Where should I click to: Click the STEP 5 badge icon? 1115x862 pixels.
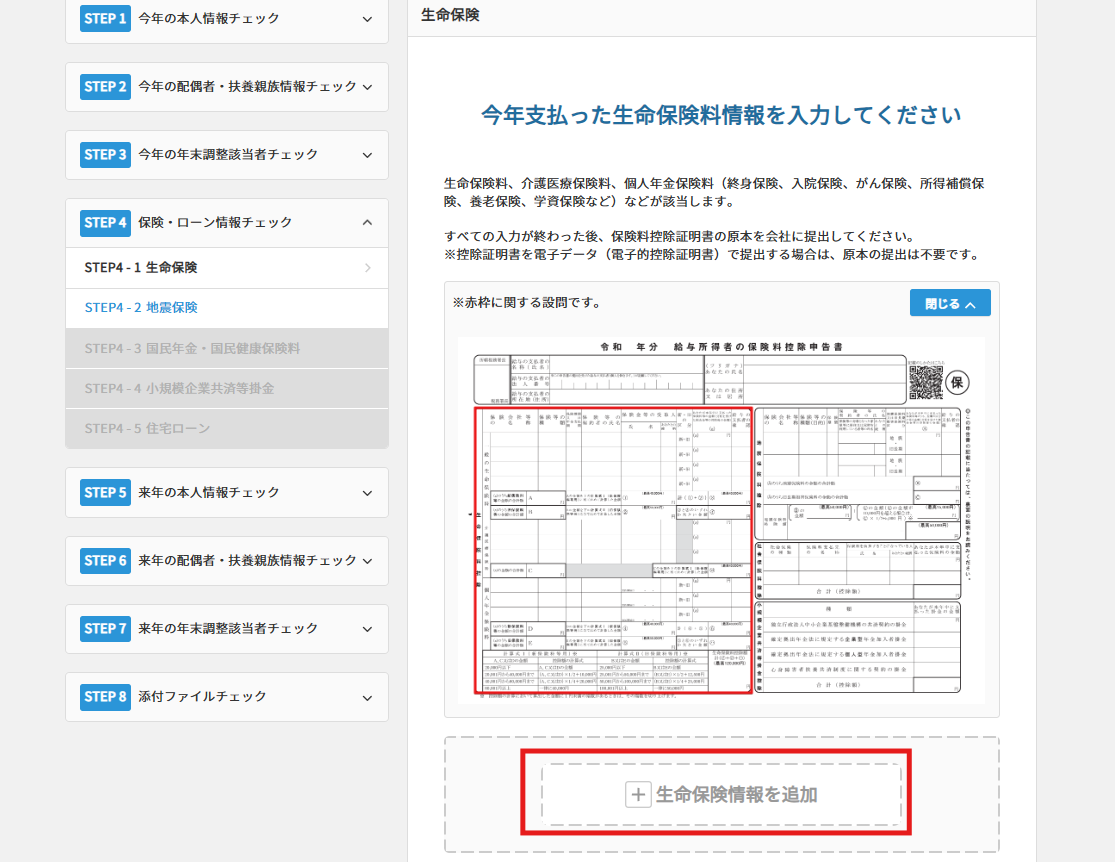pos(105,492)
